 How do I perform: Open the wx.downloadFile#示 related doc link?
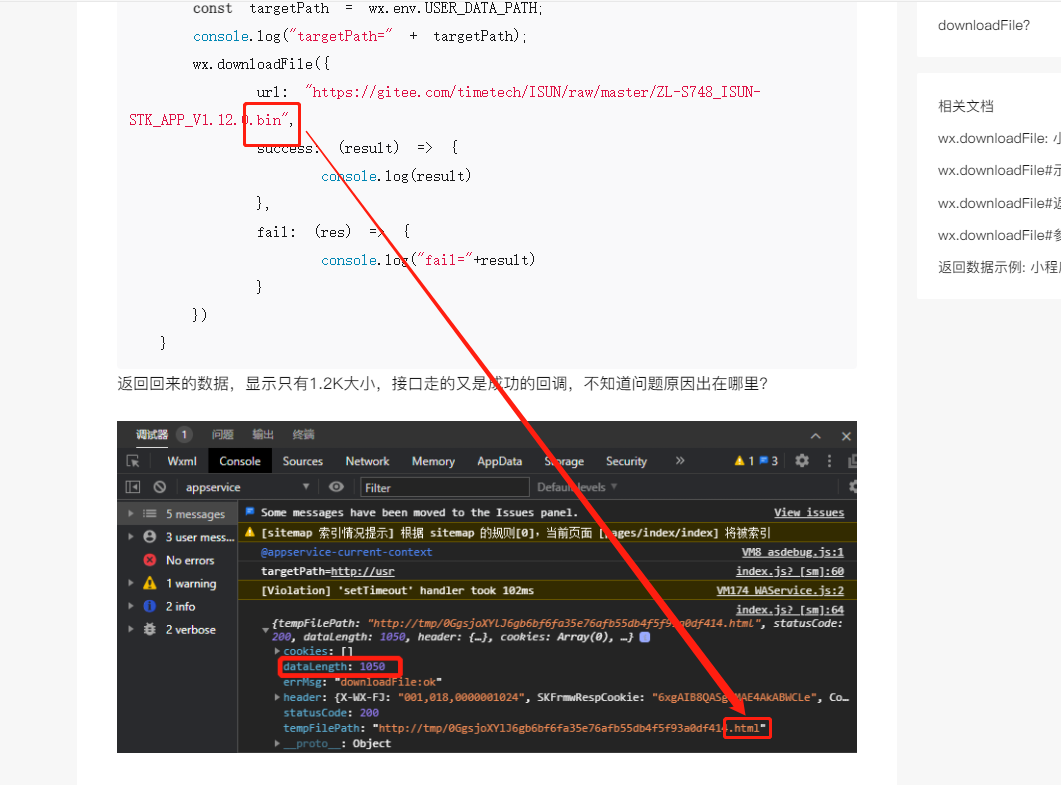click(999, 170)
